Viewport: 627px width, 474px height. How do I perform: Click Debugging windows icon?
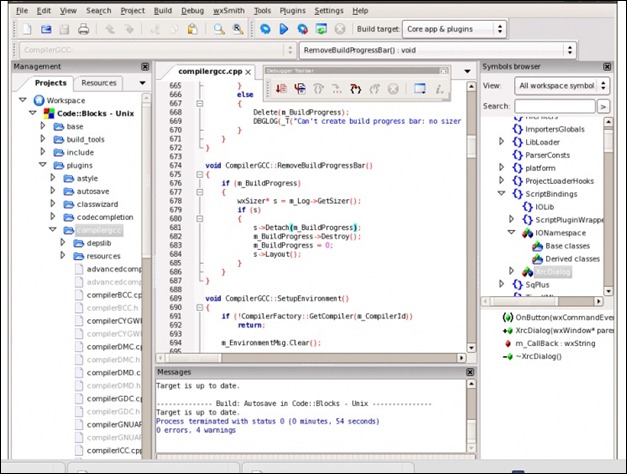419,88
